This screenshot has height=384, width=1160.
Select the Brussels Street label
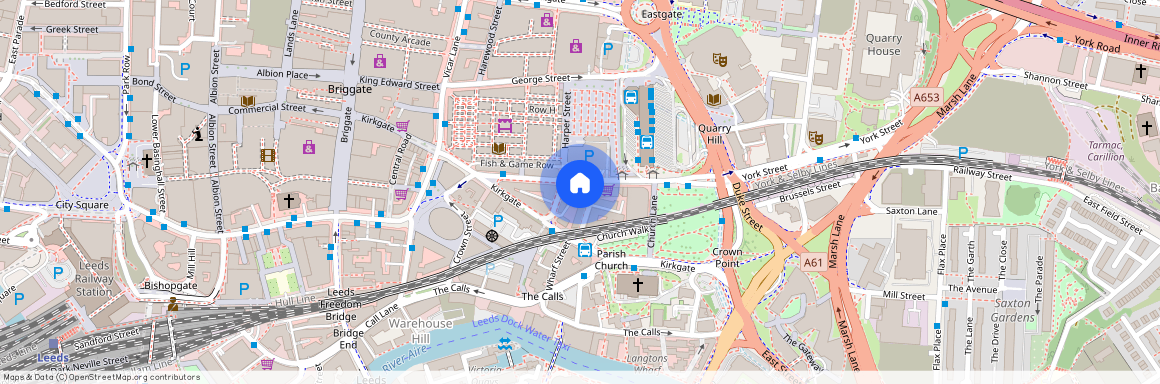click(x=809, y=192)
